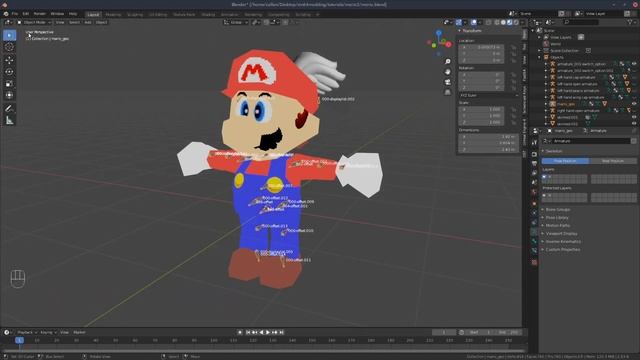Open the viewport Add menu button

click(x=88, y=22)
